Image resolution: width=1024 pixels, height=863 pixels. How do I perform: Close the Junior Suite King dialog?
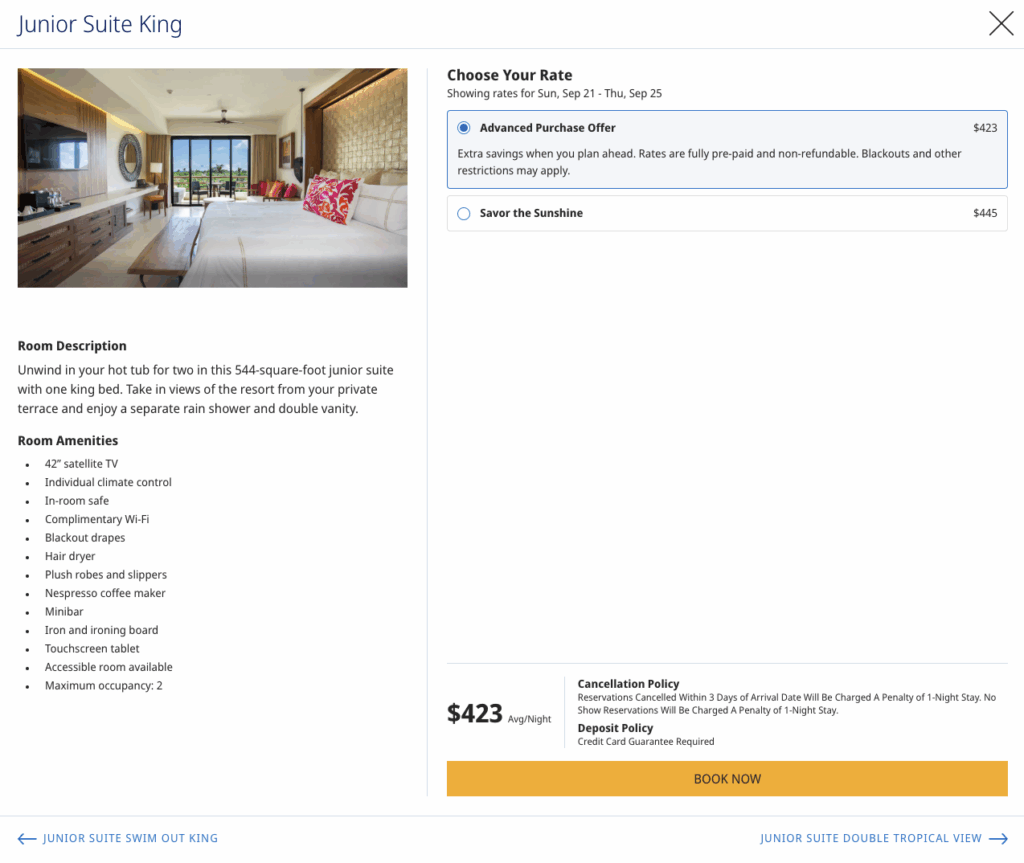(1000, 23)
